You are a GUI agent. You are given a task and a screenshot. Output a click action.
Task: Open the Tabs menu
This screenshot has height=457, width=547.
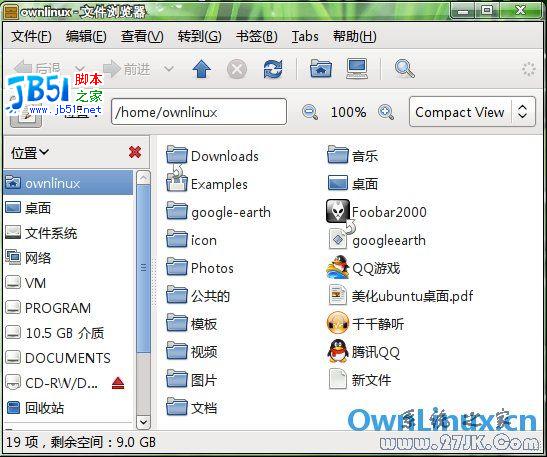coord(305,36)
